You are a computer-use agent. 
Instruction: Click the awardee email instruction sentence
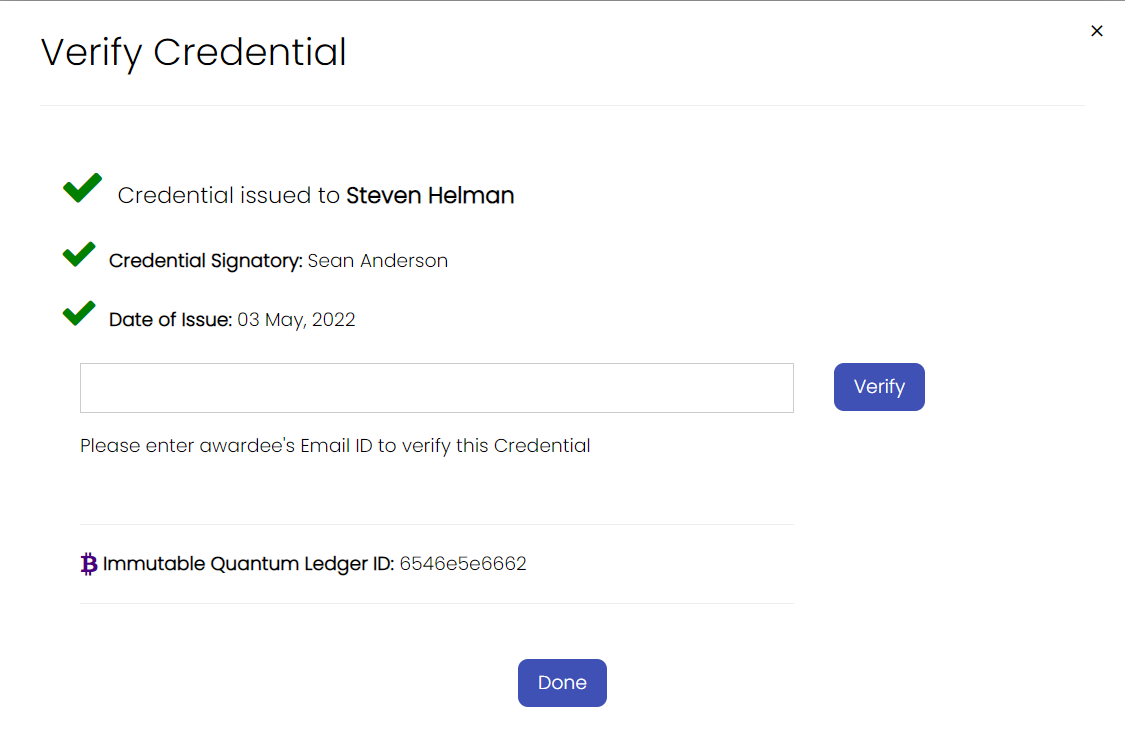click(x=335, y=446)
